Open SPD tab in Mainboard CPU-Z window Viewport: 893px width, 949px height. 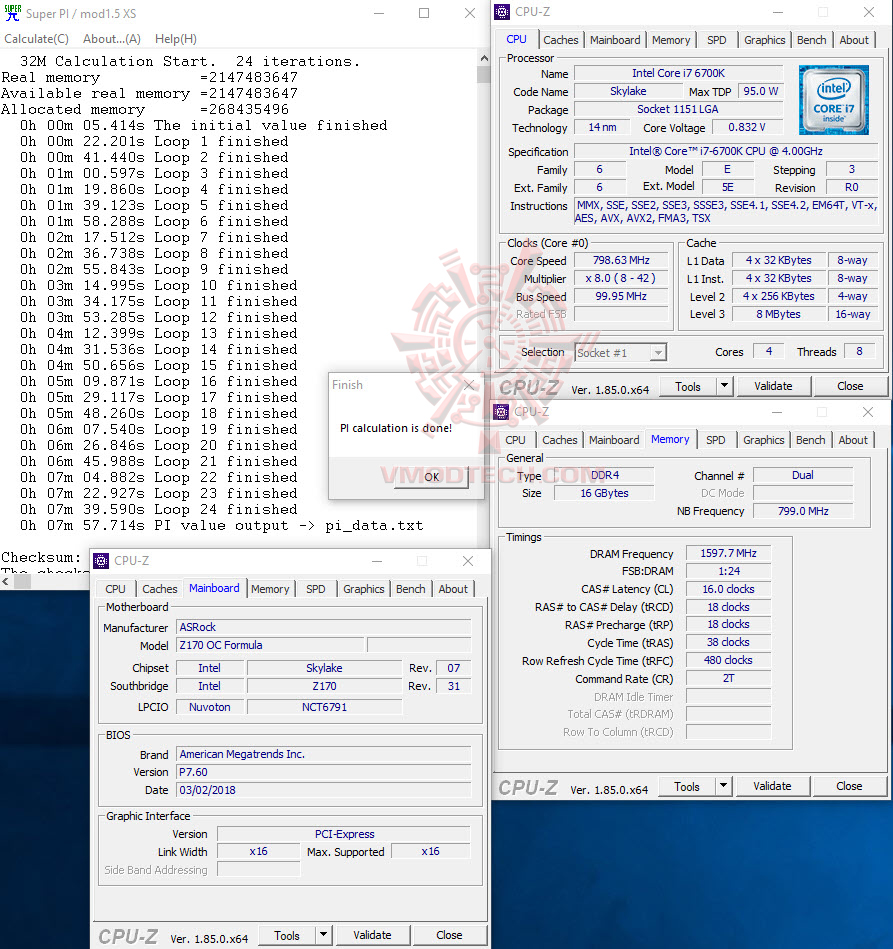pos(315,589)
